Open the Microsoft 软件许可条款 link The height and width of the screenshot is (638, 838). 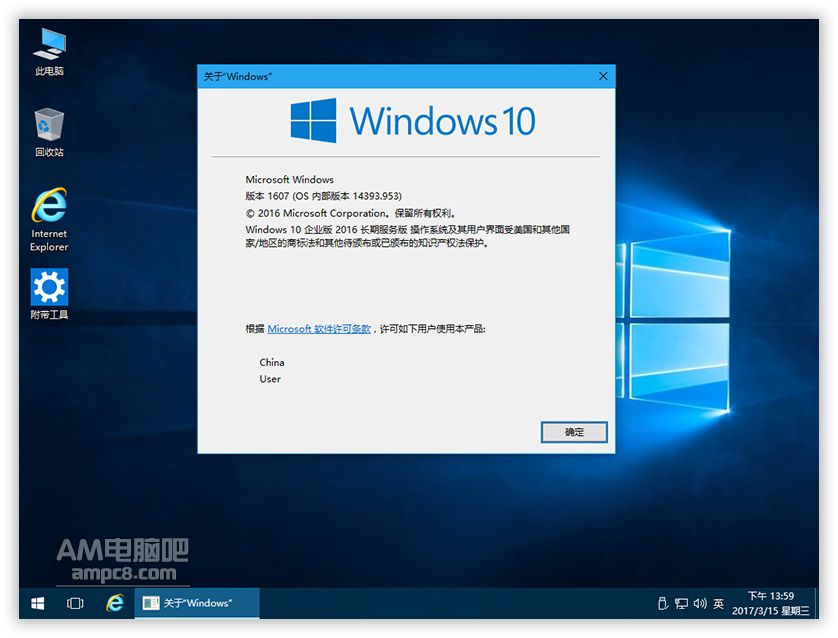(x=319, y=329)
